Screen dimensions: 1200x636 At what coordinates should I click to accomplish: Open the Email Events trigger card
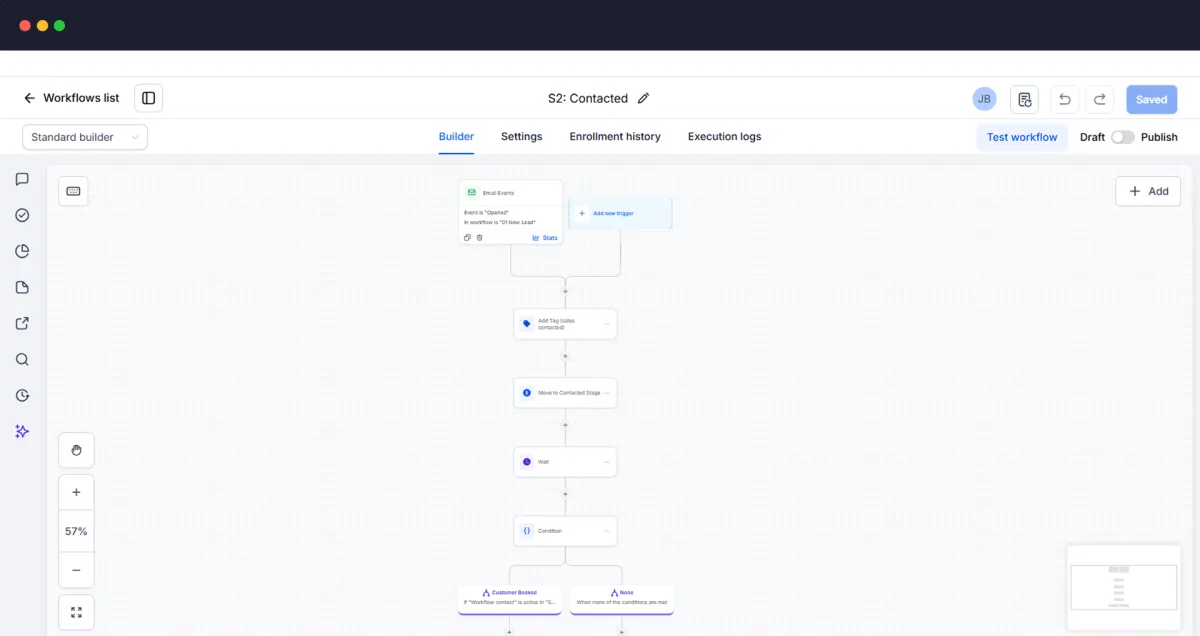point(511,211)
